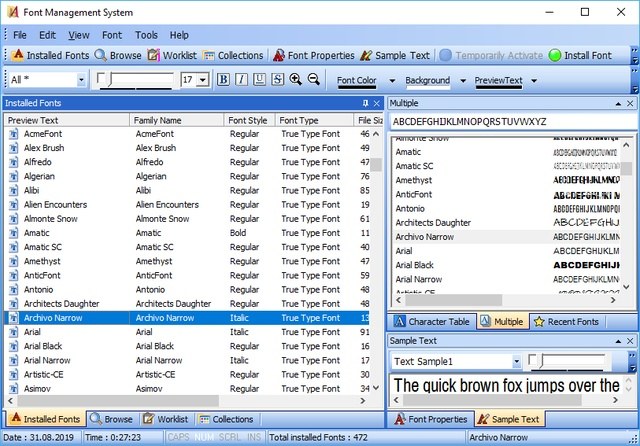640x446 pixels.
Task: Click the Asimov row font icon
Action: [13, 388]
